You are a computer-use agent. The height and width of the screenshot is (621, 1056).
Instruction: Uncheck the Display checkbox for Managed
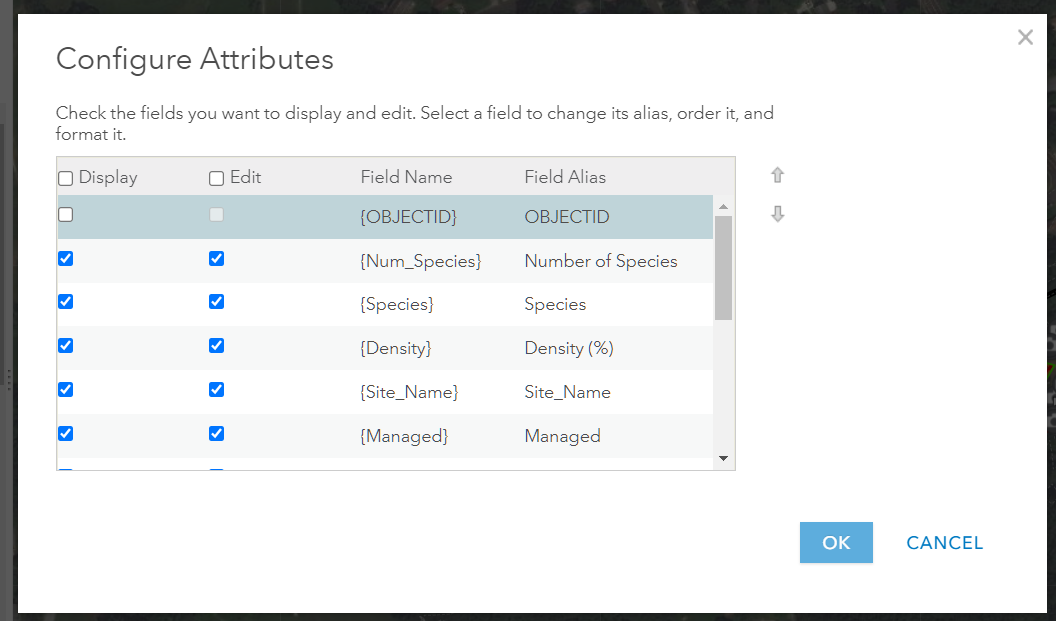tap(65, 433)
